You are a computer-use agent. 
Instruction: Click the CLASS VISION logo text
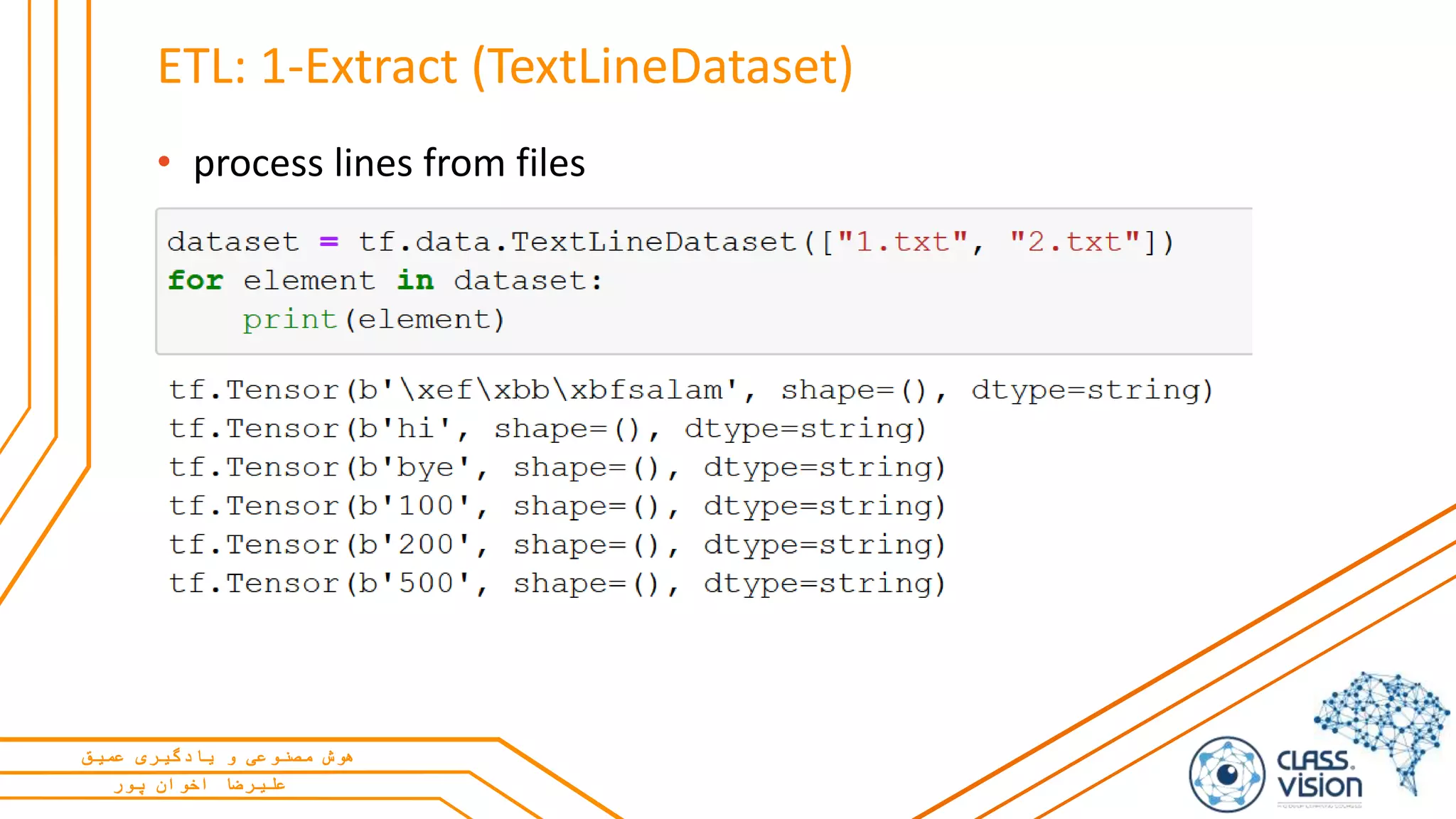point(1319,774)
